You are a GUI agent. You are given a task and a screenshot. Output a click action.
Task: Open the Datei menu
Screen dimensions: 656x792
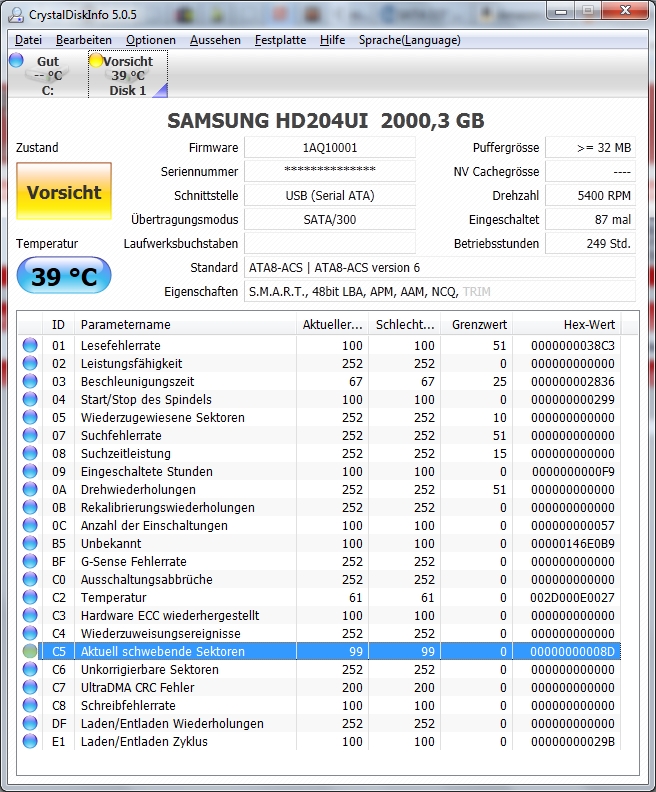click(28, 40)
